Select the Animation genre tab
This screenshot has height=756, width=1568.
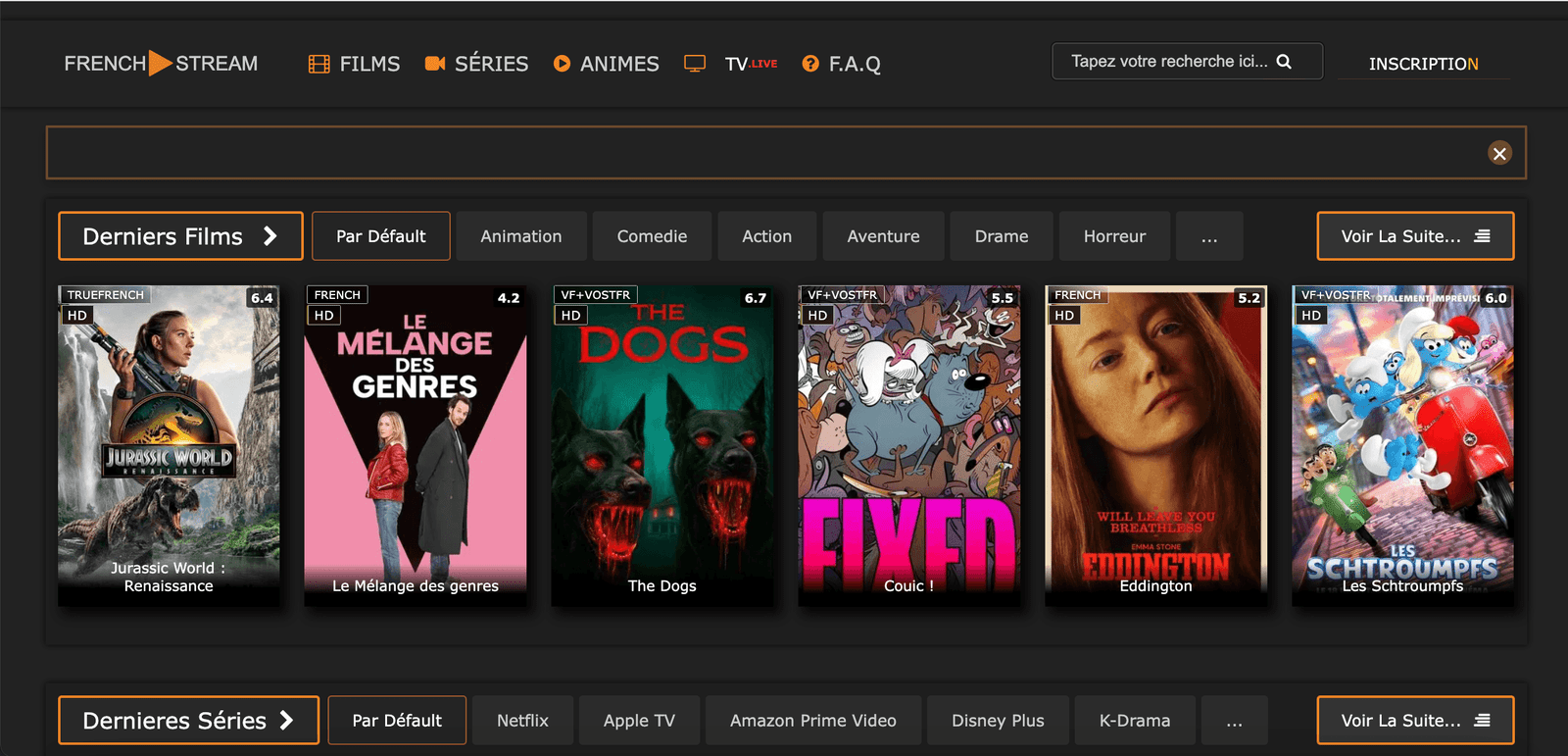[x=520, y=236]
